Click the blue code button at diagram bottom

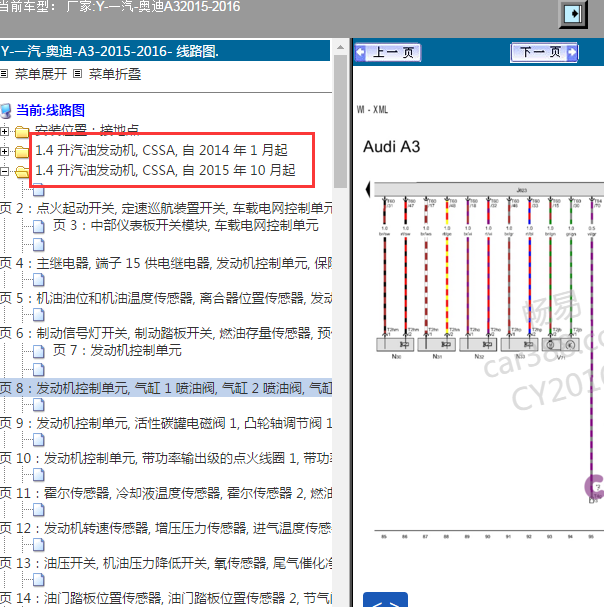pyautogui.click(x=385, y=600)
